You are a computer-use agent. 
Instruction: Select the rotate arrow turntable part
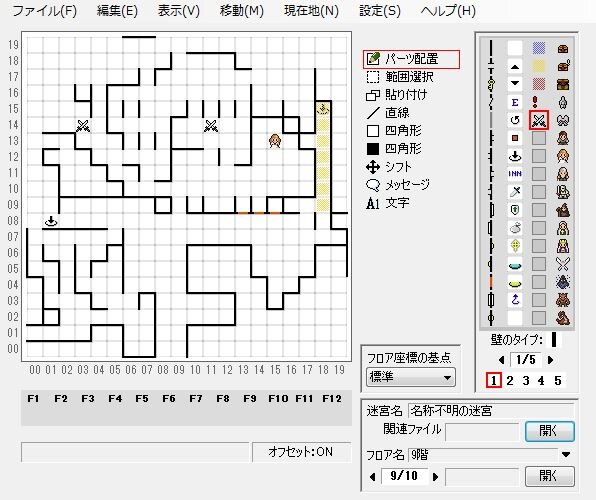click(515, 120)
